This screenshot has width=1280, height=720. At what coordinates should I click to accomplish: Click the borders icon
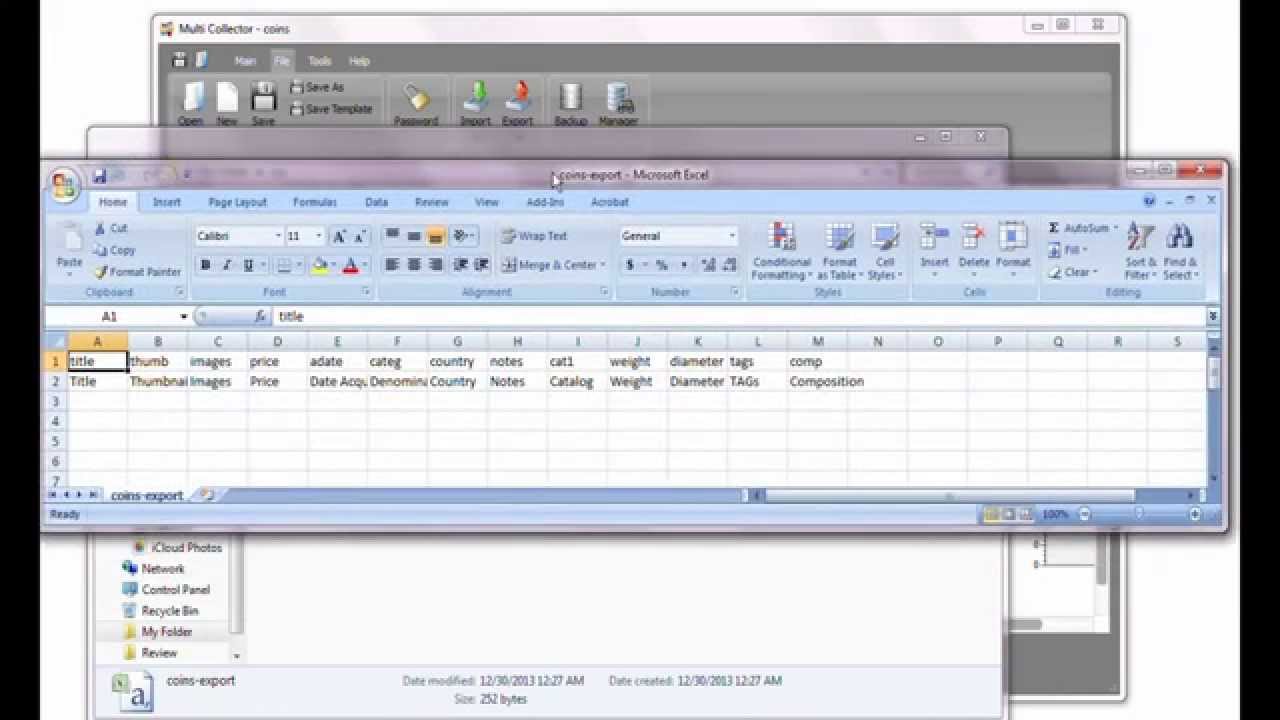(284, 265)
